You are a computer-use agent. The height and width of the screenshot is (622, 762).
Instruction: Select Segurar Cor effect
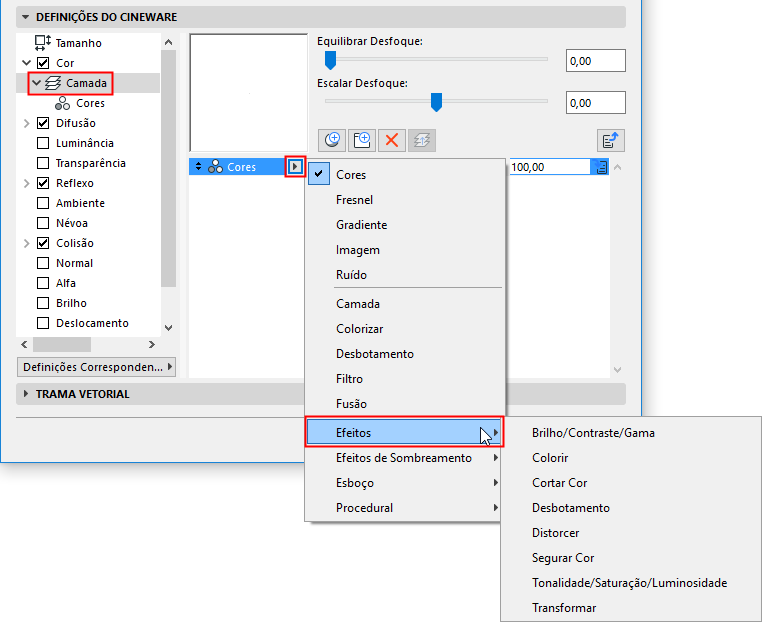[631, 558]
